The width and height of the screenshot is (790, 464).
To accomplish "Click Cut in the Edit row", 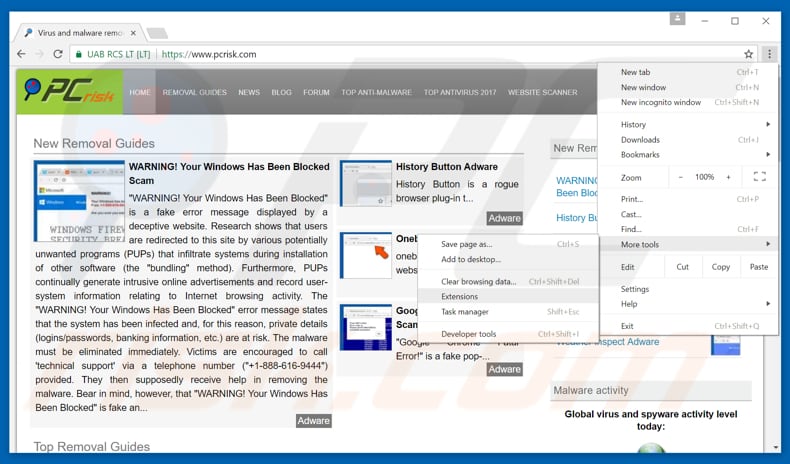I will coord(683,267).
